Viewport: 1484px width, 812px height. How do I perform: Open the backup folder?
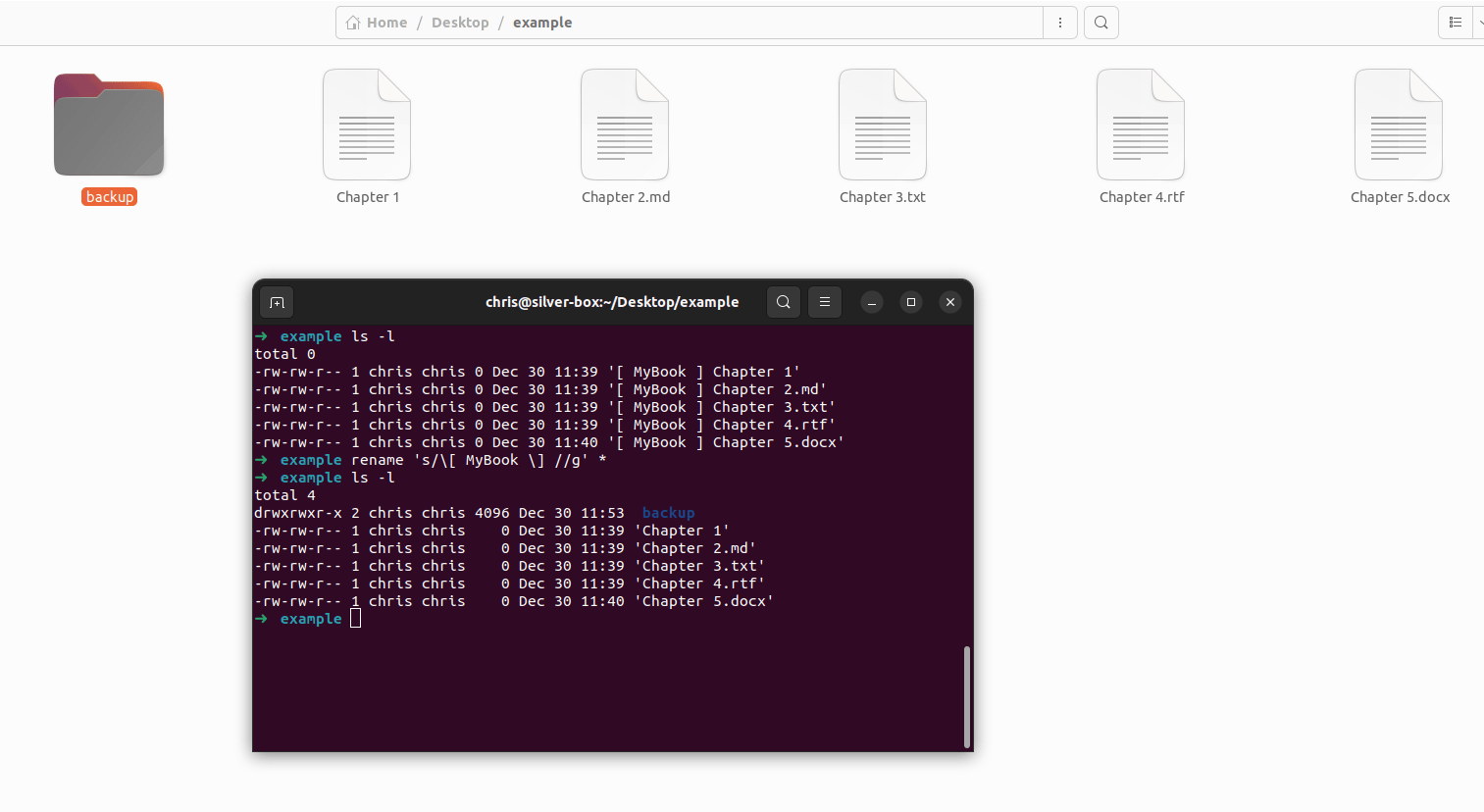(x=108, y=125)
